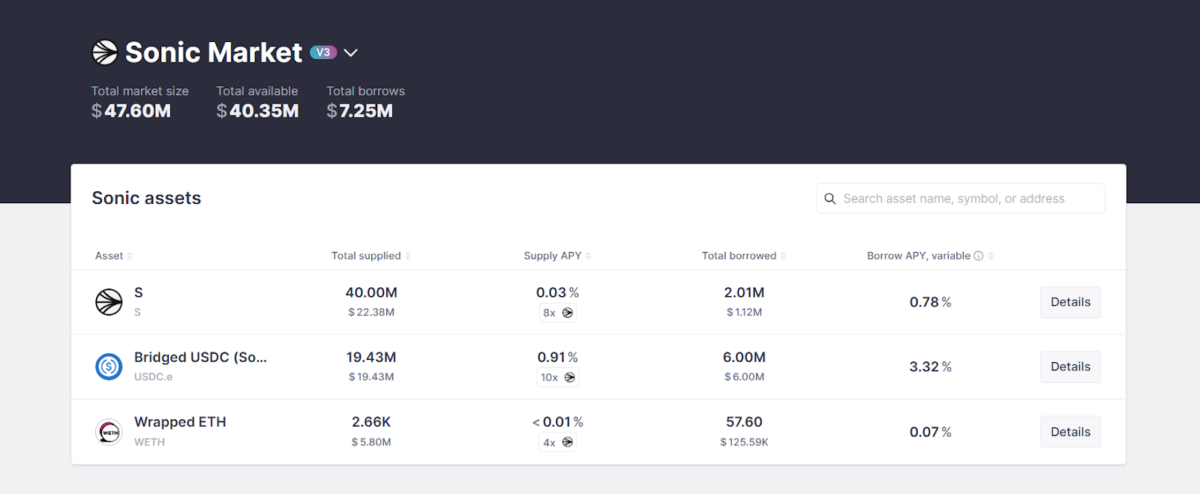
Task: Click the 8x incentive badge for S
Action: tap(558, 313)
